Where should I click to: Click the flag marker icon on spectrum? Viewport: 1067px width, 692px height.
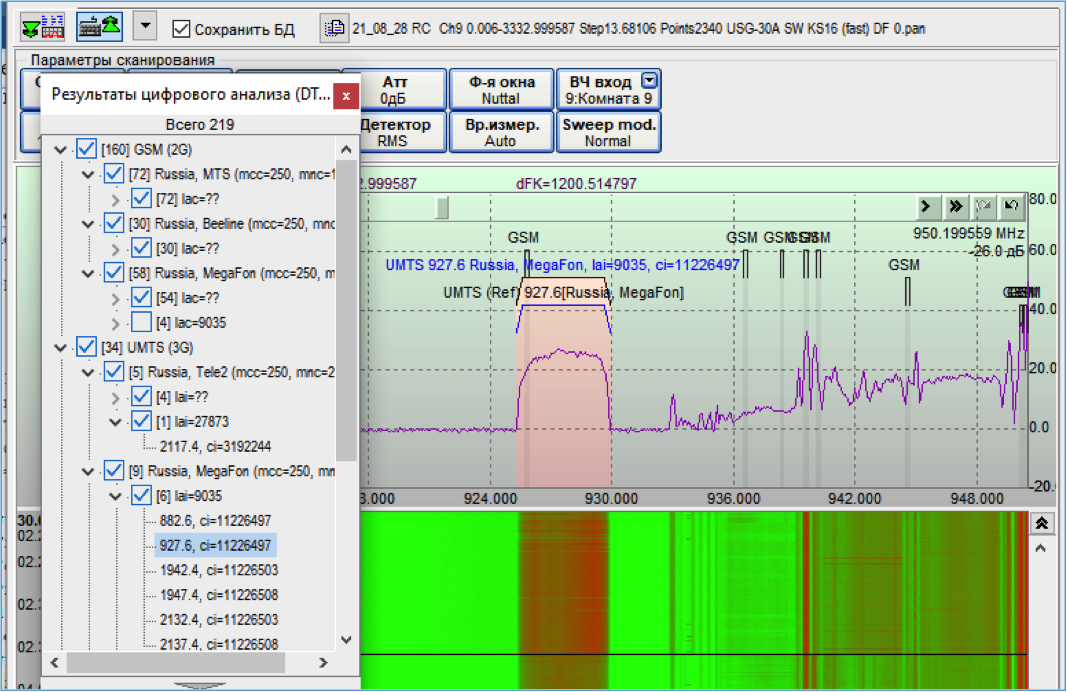tap(983, 206)
